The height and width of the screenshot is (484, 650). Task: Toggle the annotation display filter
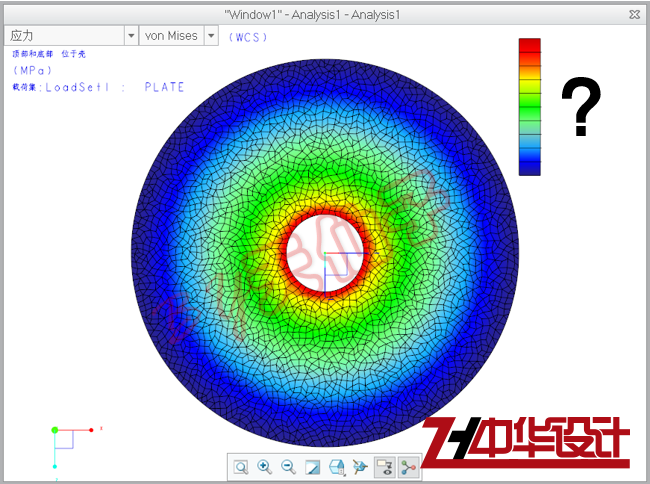pyautogui.click(x=384, y=467)
